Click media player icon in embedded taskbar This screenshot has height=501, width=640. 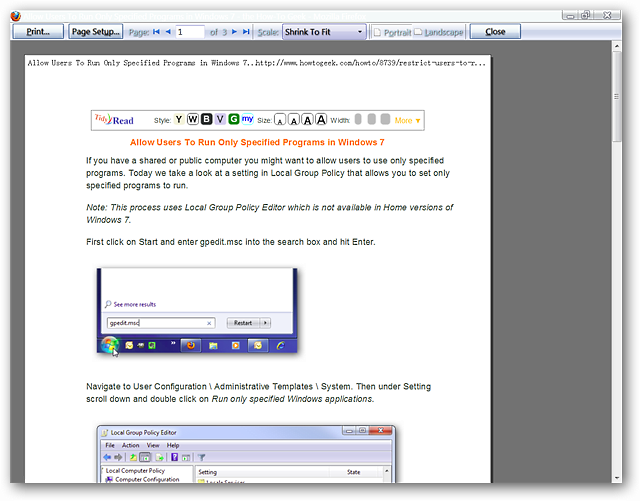236,346
